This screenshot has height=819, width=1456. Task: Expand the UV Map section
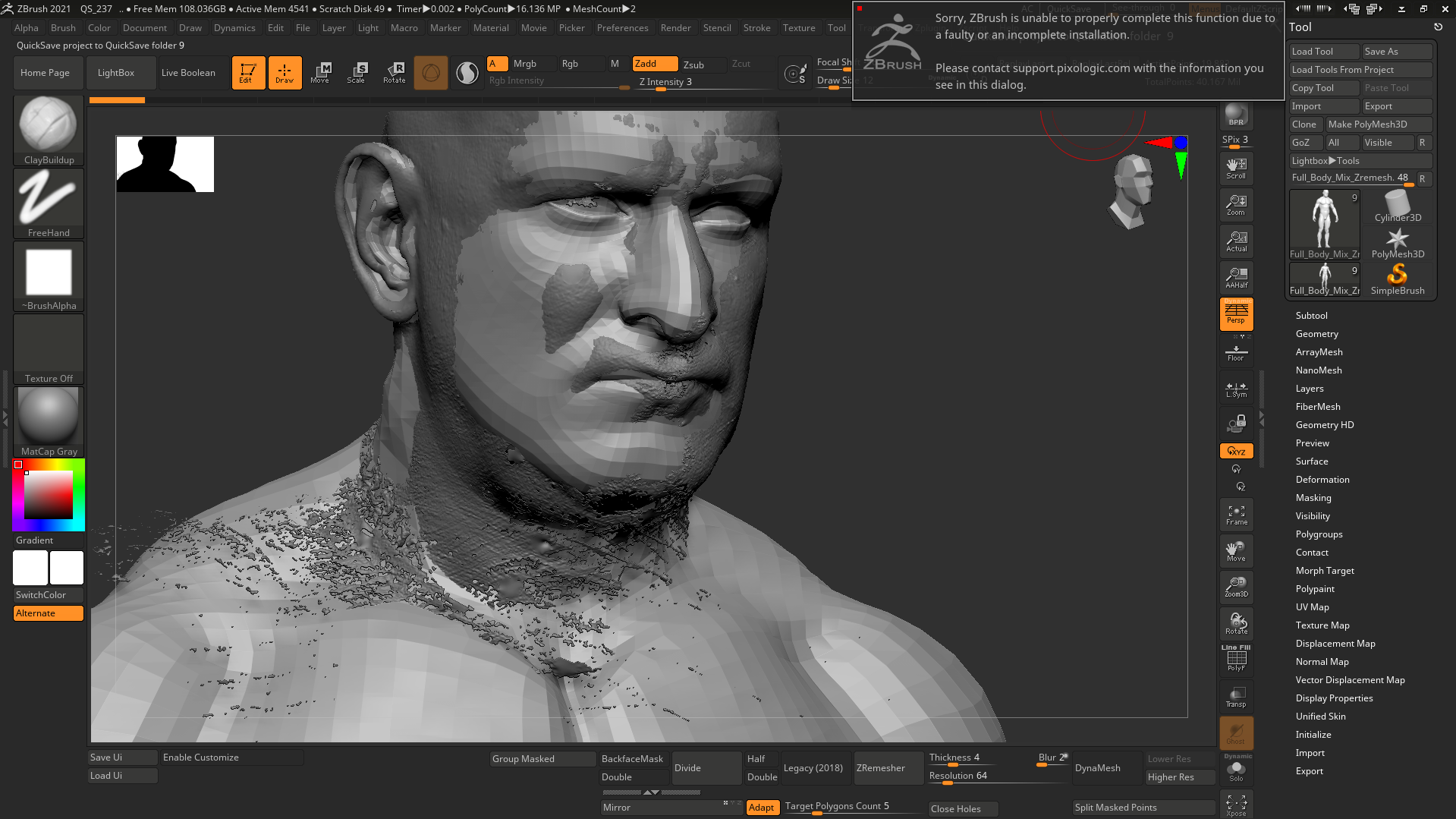point(1312,607)
